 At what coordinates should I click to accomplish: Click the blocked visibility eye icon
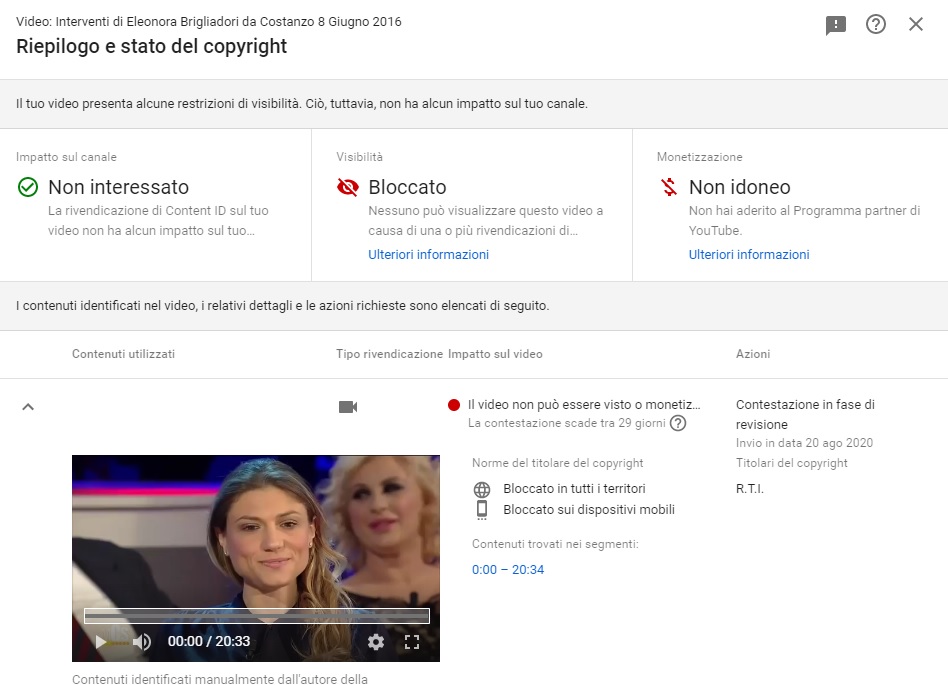[349, 187]
